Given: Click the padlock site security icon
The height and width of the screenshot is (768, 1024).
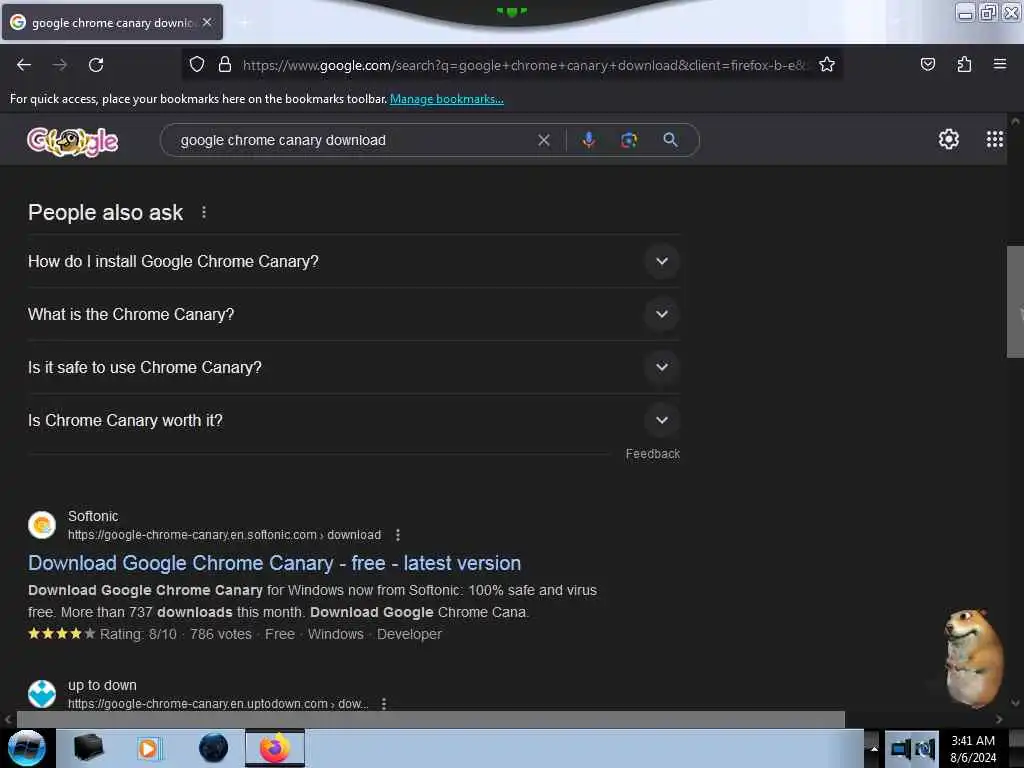Looking at the screenshot, I should pyautogui.click(x=225, y=65).
